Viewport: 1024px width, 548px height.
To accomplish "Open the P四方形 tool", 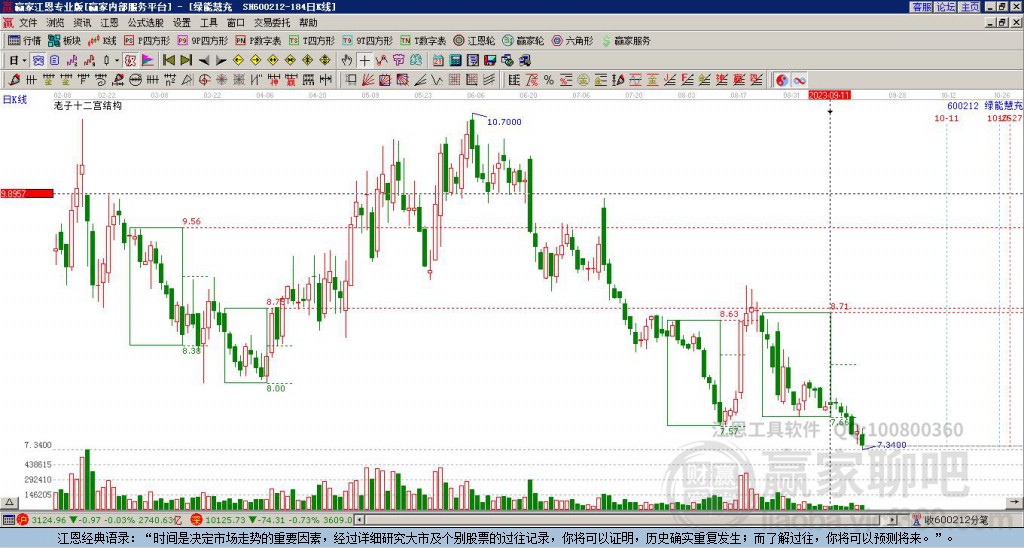I will [148, 40].
